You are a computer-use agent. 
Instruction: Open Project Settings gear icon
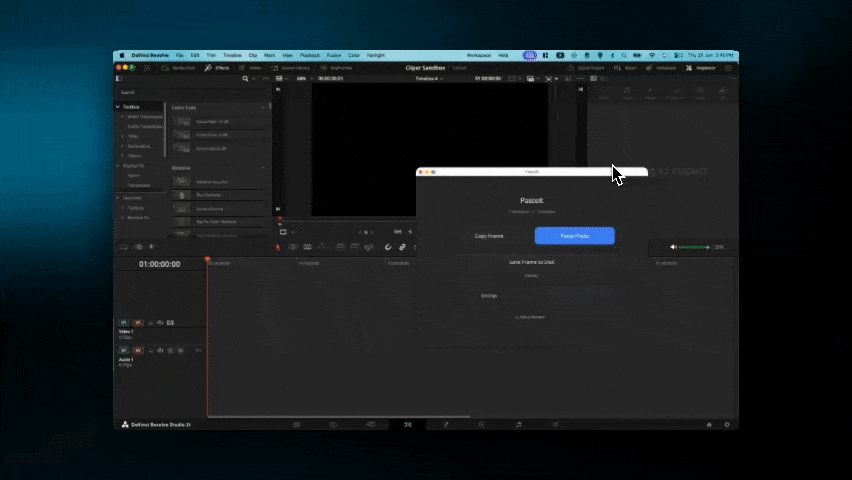tap(727, 425)
